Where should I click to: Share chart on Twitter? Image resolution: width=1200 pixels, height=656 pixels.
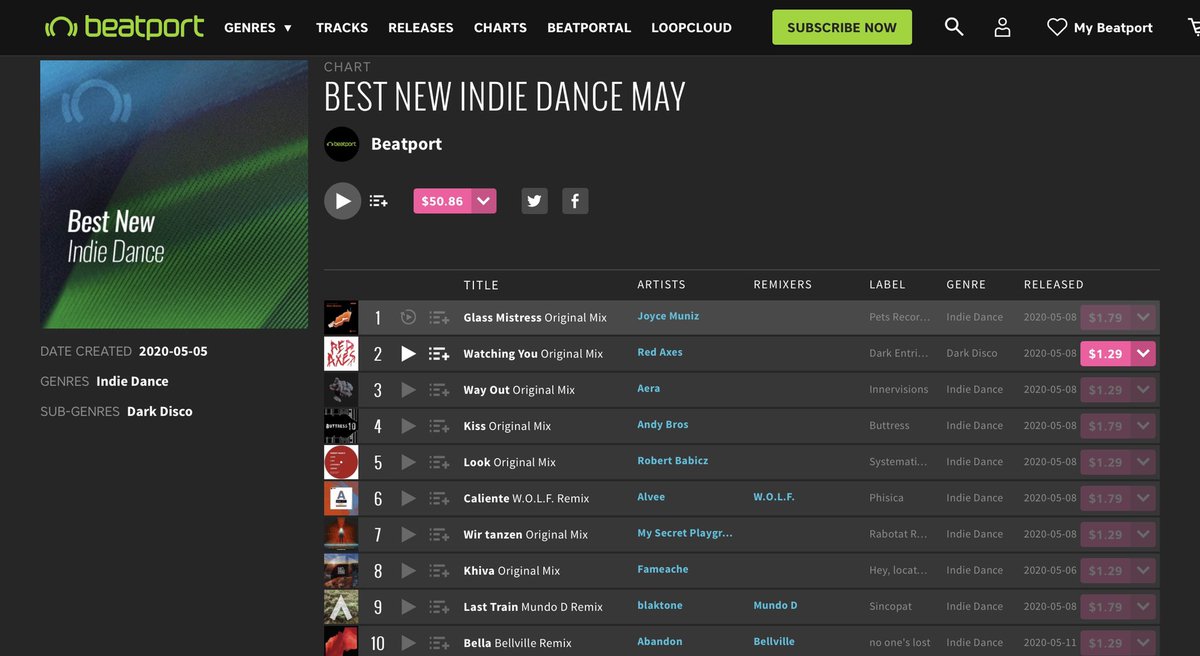pyautogui.click(x=534, y=201)
